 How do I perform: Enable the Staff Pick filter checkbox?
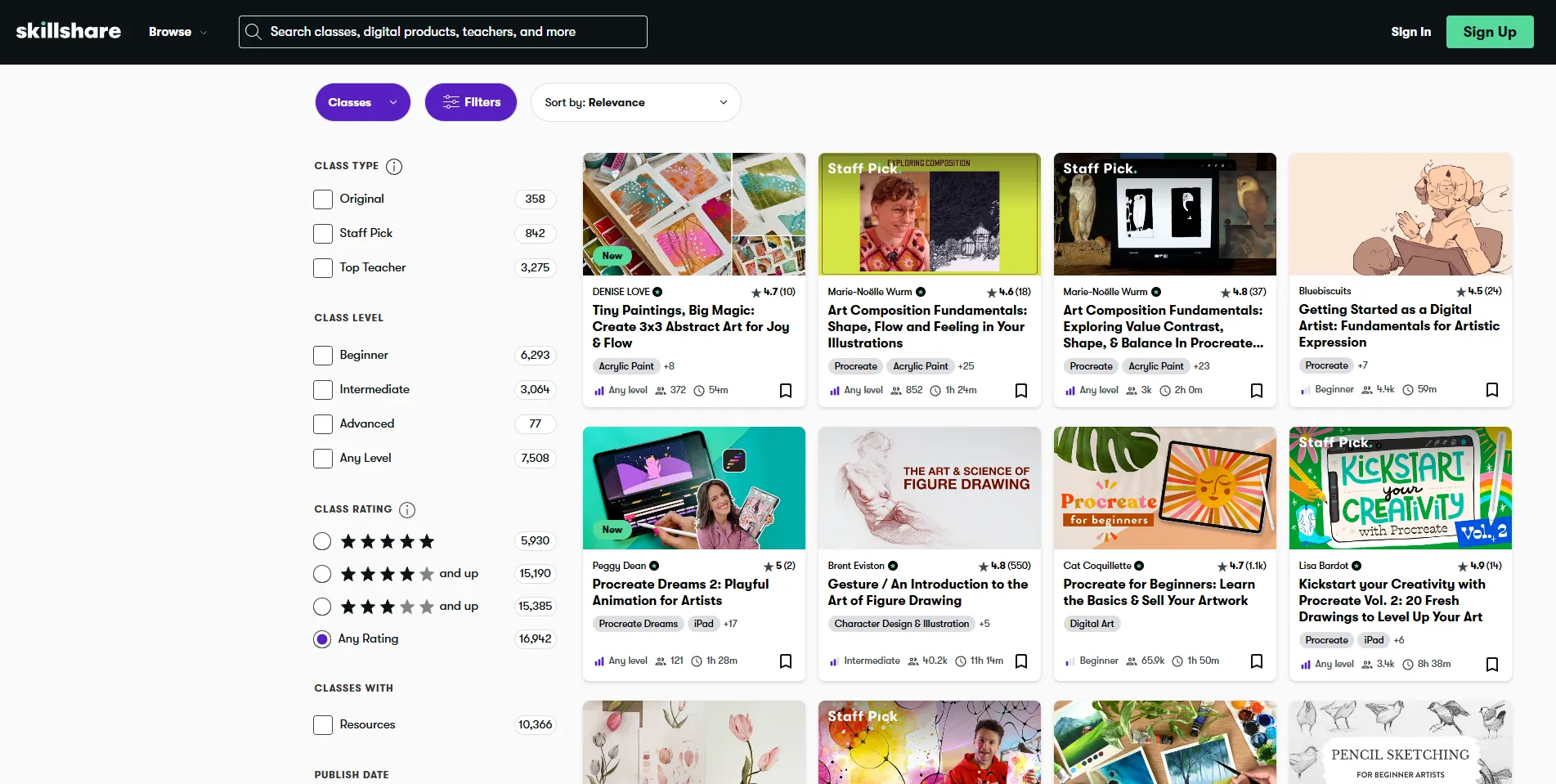click(322, 233)
